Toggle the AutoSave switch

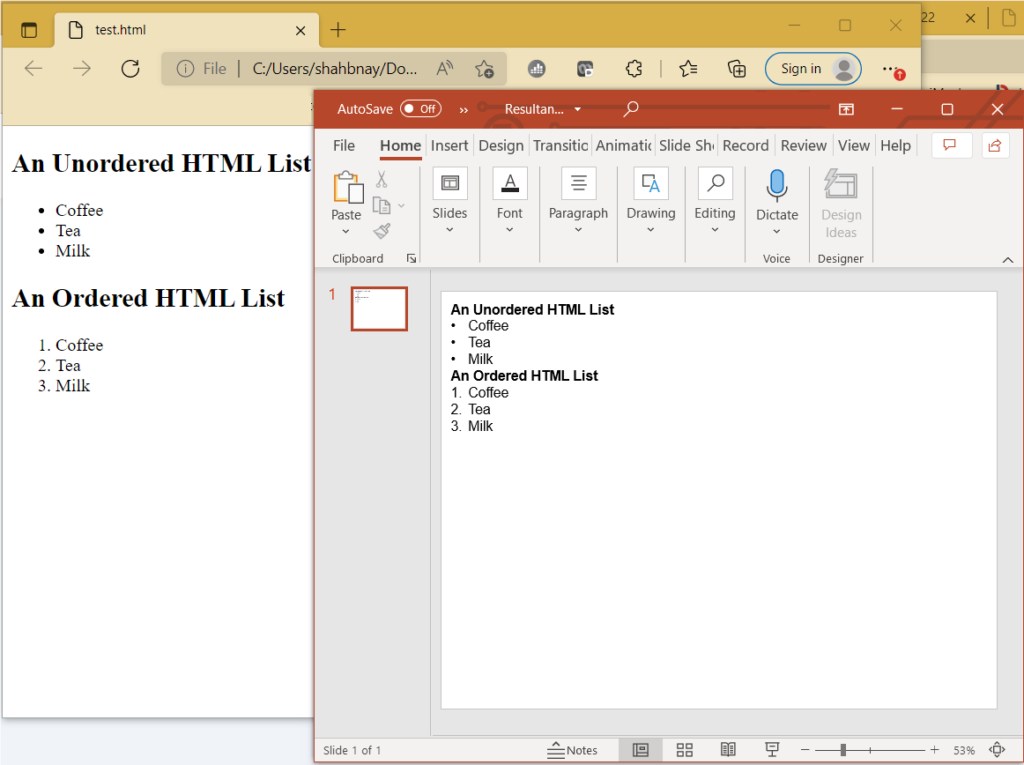tap(420, 109)
